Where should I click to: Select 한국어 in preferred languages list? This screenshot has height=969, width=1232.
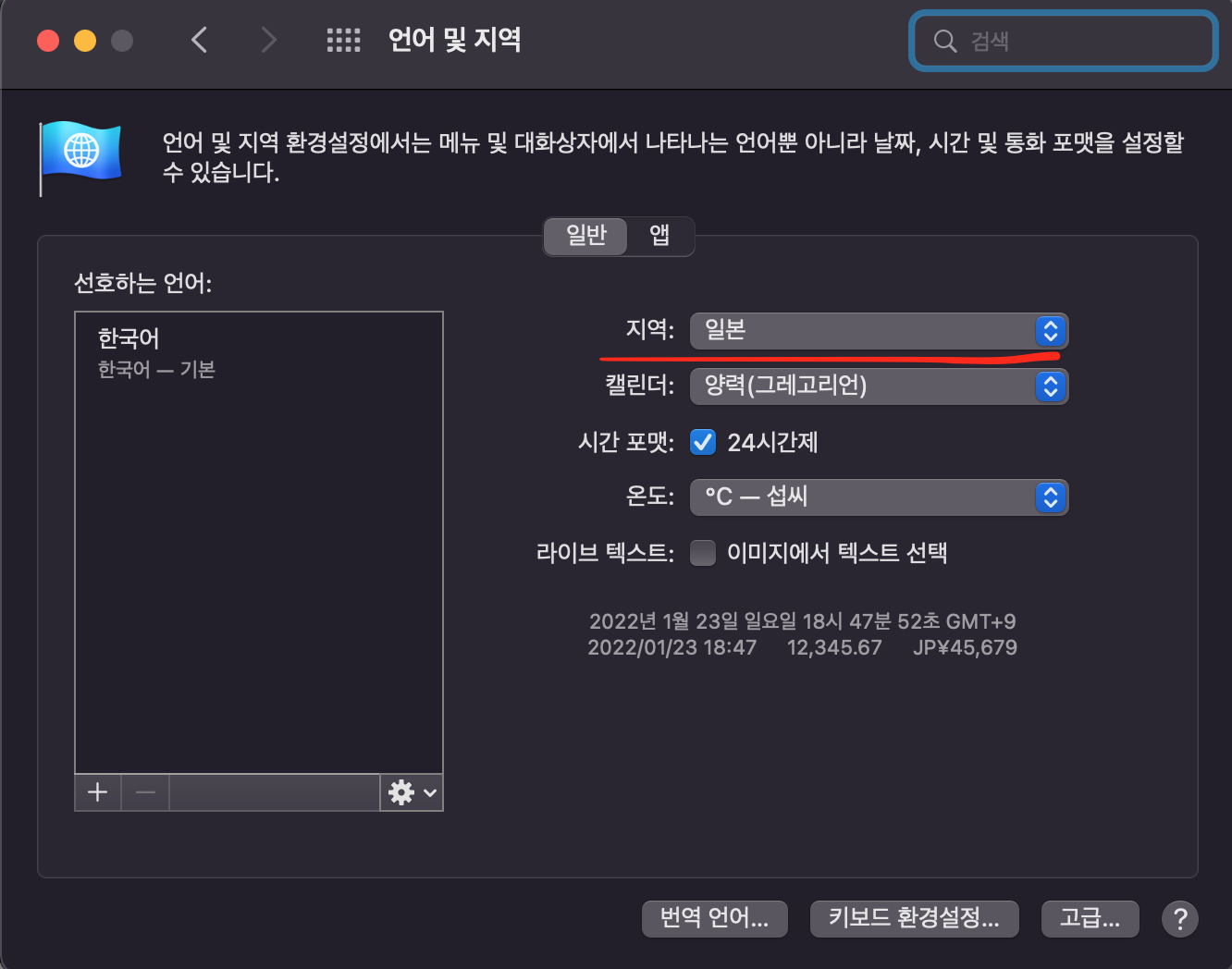click(258, 353)
